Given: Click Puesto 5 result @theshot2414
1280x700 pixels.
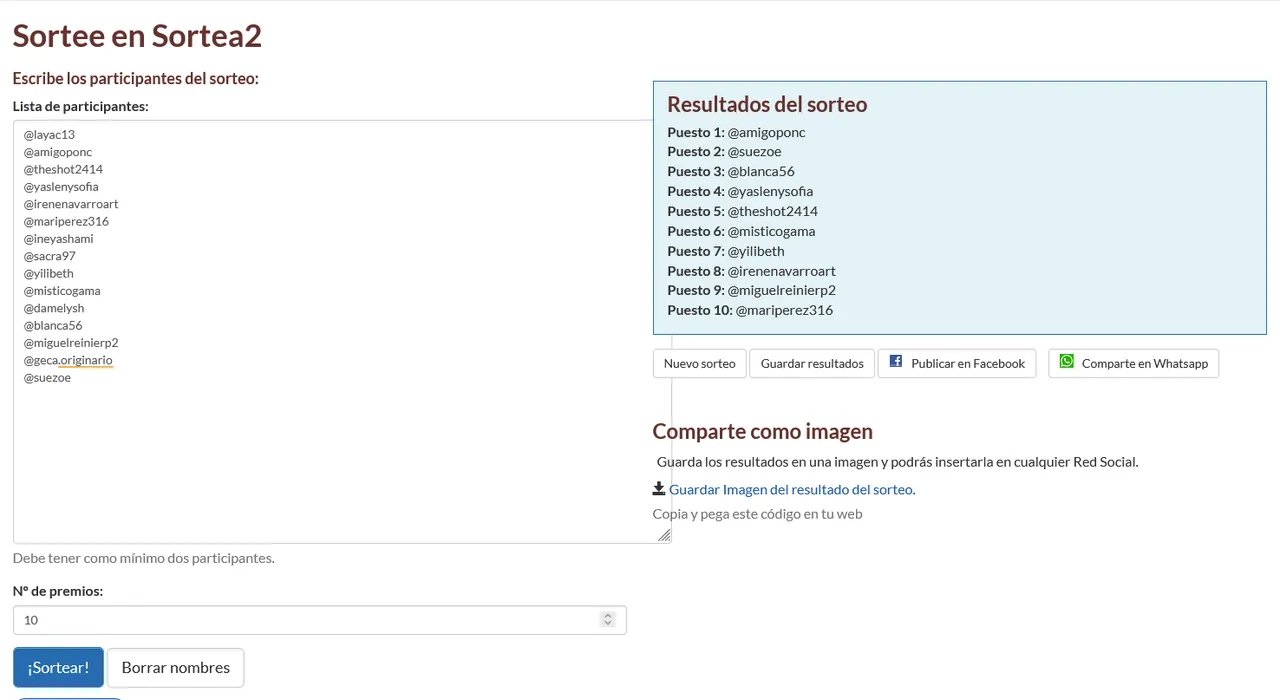Looking at the screenshot, I should click(x=772, y=211).
